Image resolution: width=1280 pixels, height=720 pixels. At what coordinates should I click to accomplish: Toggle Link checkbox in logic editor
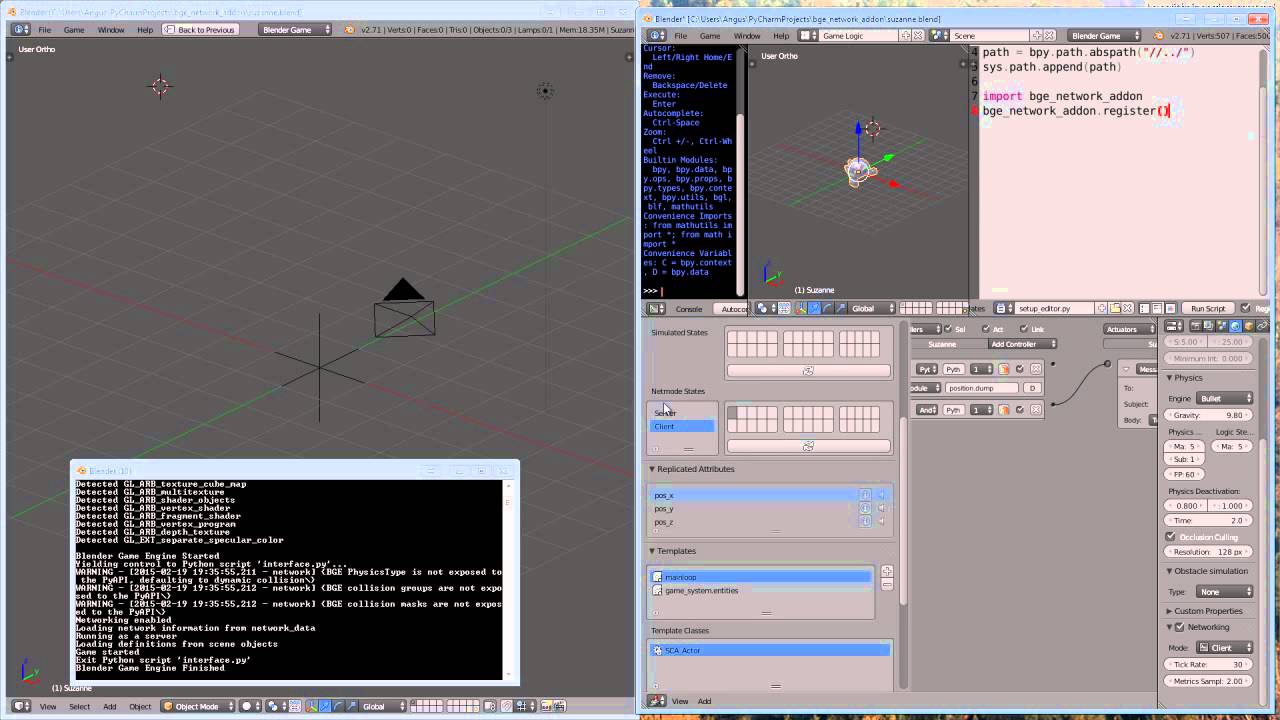coord(1024,329)
